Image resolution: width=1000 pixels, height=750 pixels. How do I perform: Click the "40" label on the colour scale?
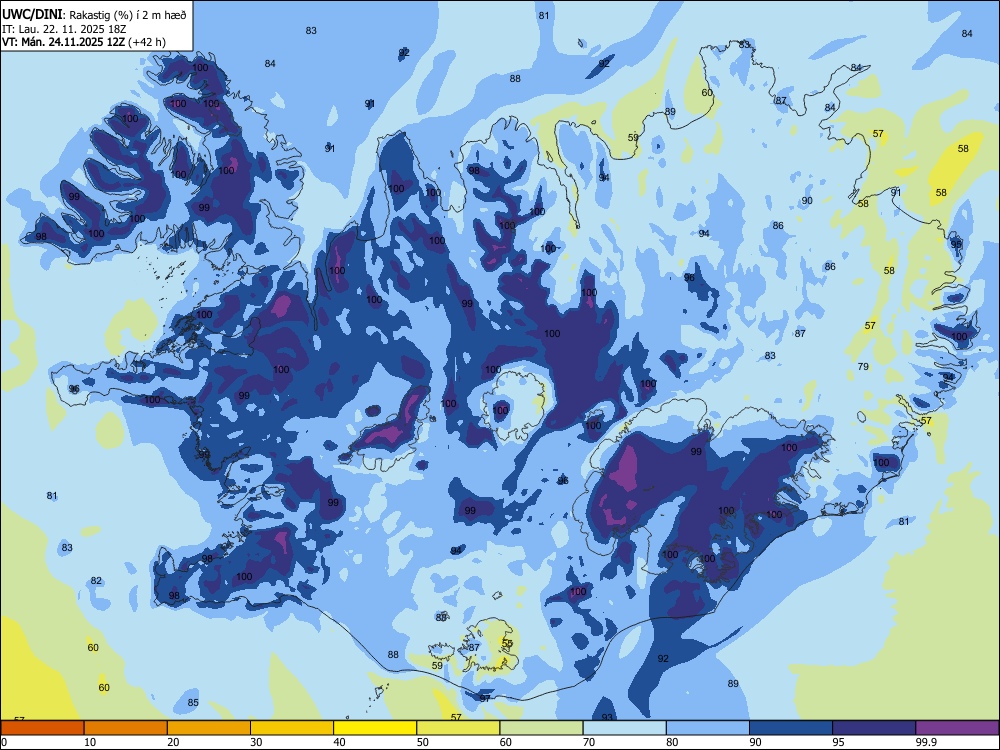tap(339, 742)
